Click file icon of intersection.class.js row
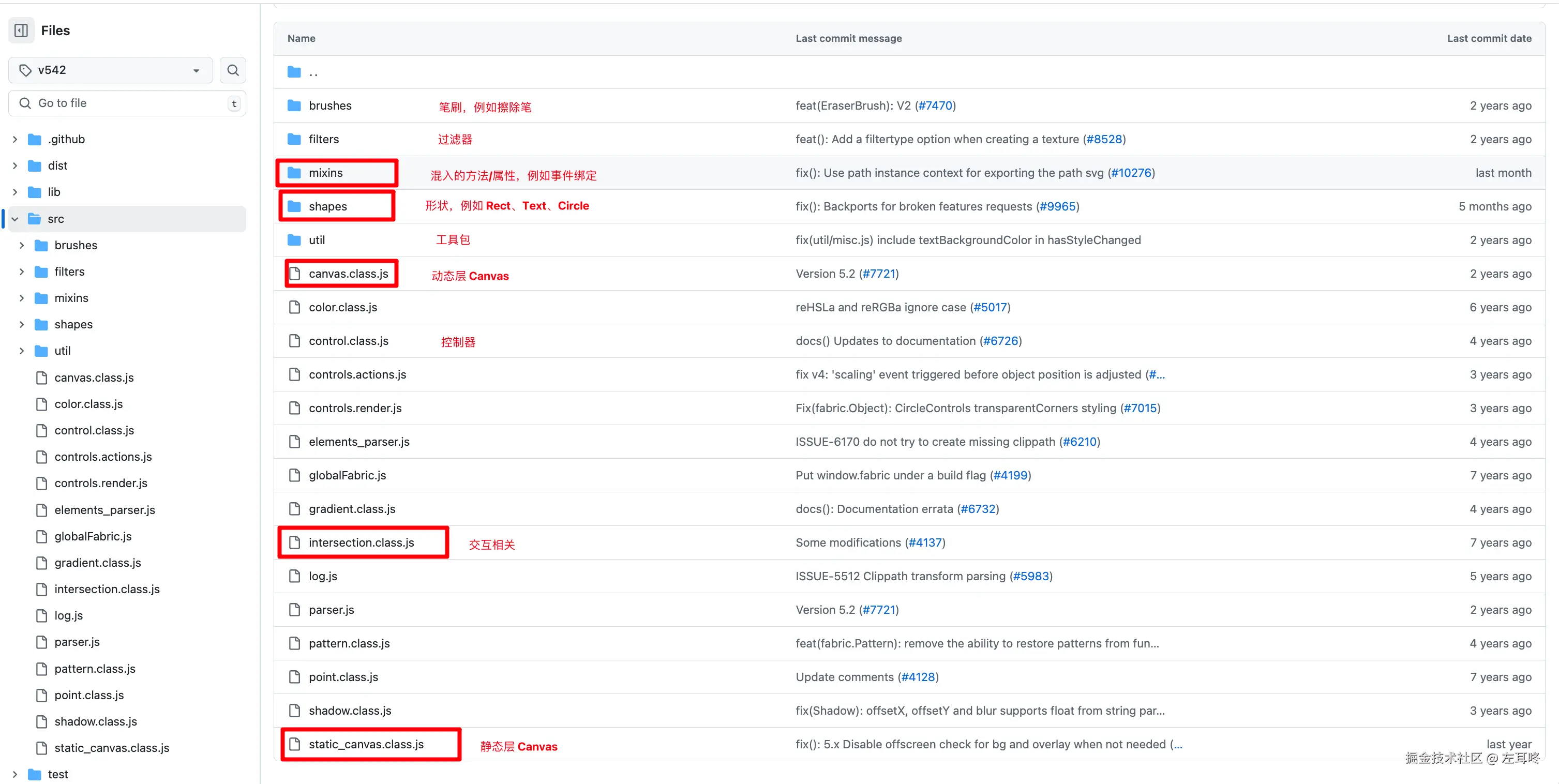 294,542
